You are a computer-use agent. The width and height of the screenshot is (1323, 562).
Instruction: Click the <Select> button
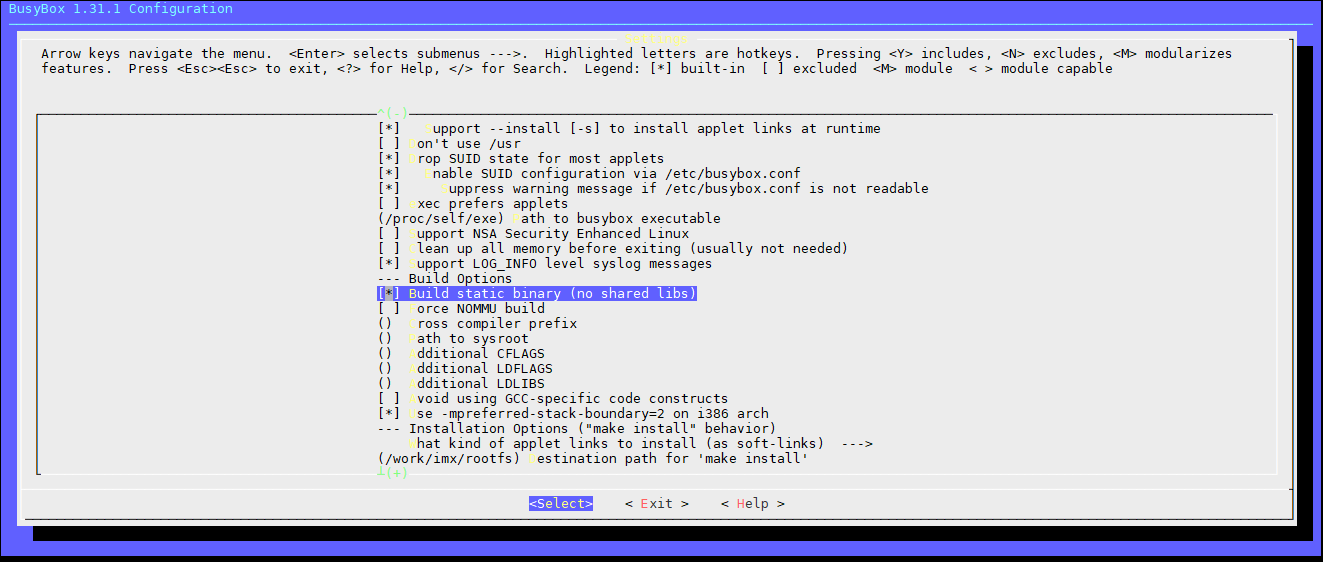pyautogui.click(x=561, y=504)
